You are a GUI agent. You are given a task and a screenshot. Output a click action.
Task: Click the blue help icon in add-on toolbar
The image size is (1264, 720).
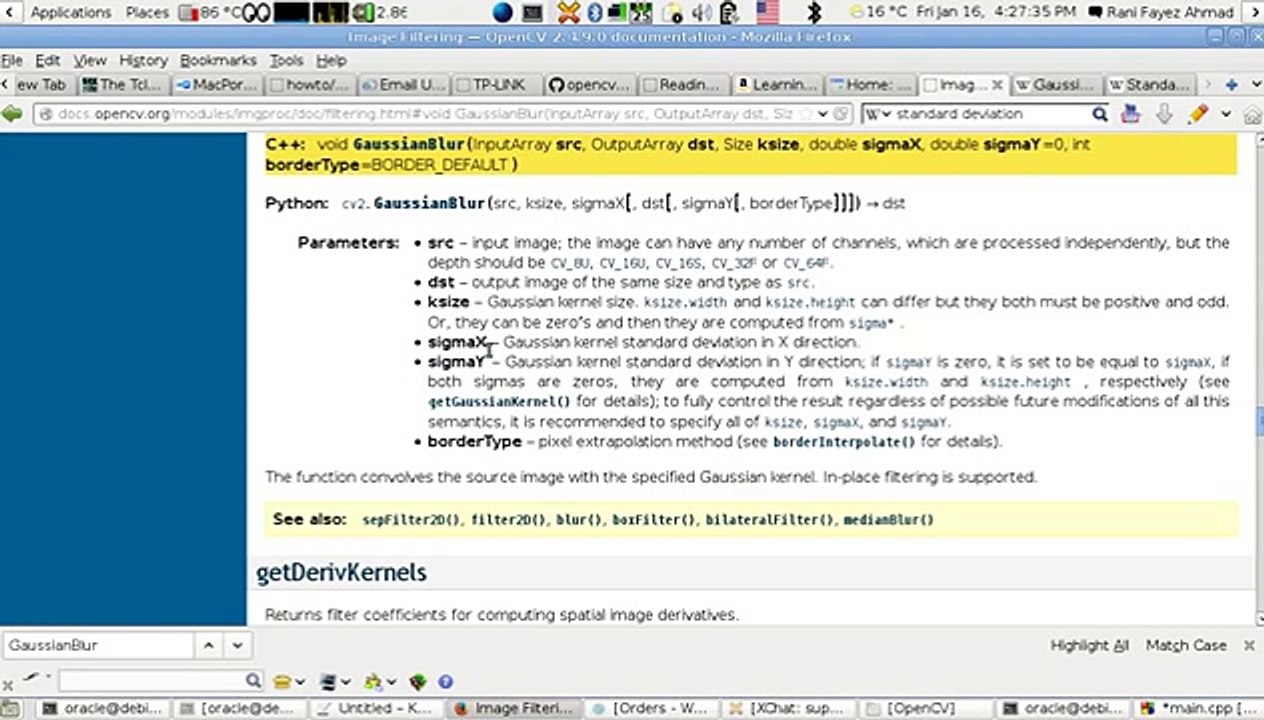point(445,681)
